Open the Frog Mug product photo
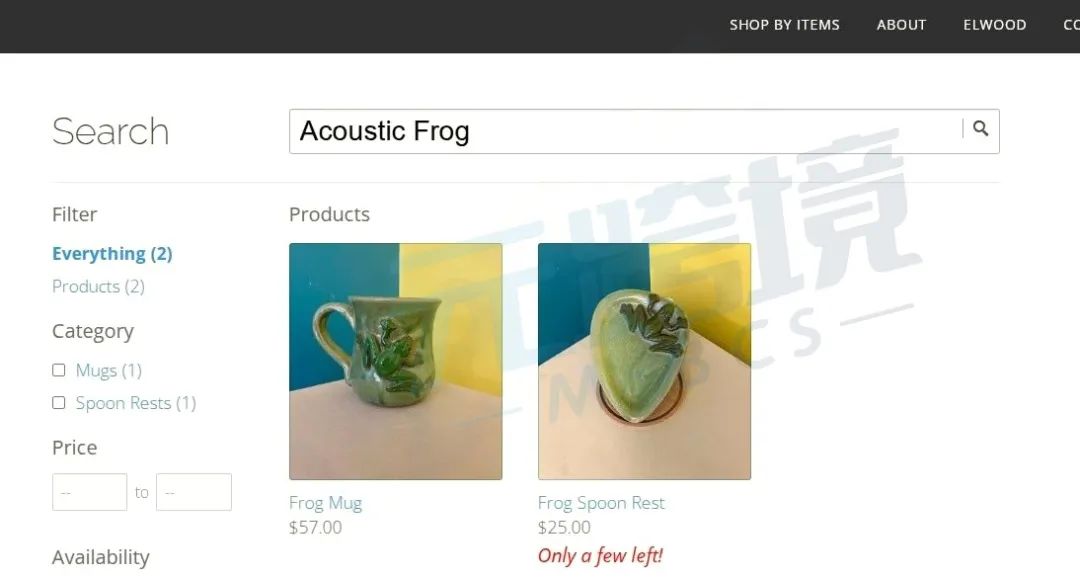This screenshot has width=1080, height=578. click(395, 361)
